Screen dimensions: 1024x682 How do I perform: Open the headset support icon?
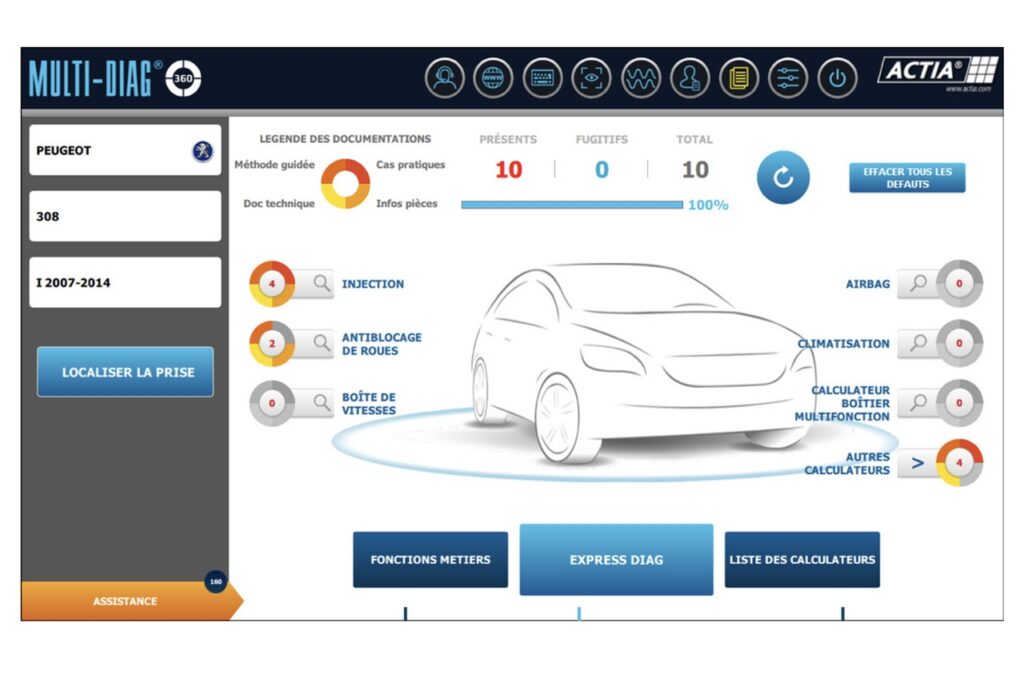pyautogui.click(x=444, y=78)
